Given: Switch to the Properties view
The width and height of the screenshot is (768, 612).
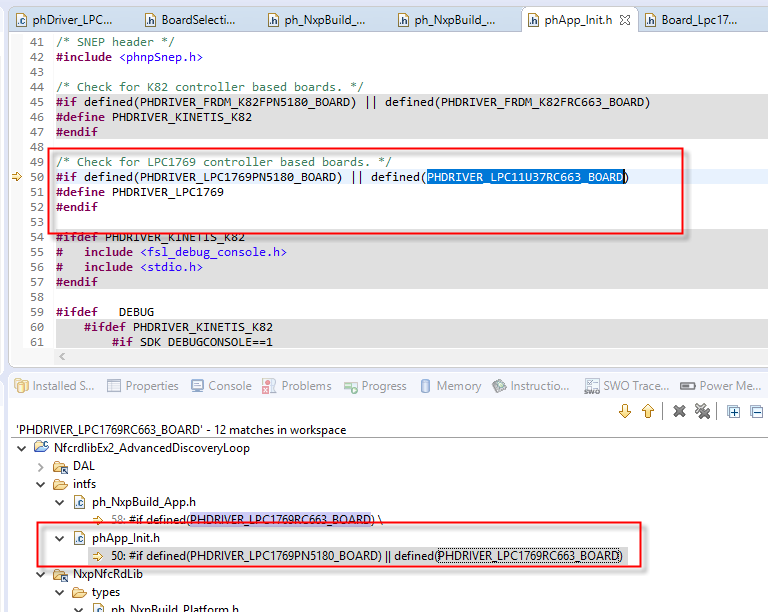Looking at the screenshot, I should (x=143, y=386).
